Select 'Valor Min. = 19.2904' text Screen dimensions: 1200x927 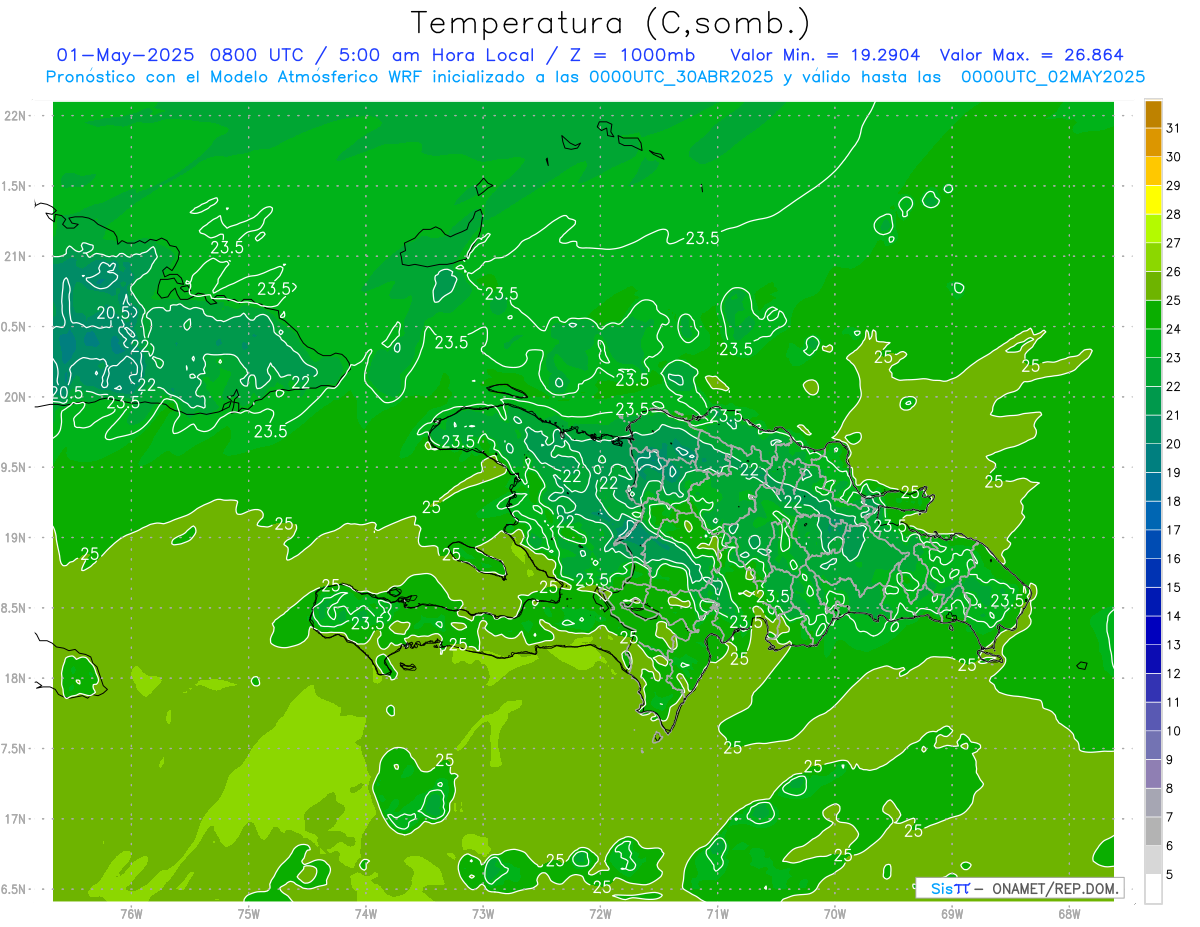[x=825, y=55]
